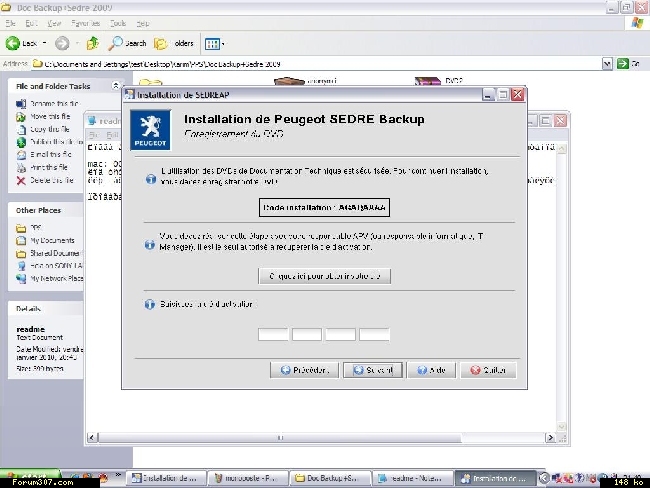Click the Go arrow beside address bar

click(x=623, y=64)
